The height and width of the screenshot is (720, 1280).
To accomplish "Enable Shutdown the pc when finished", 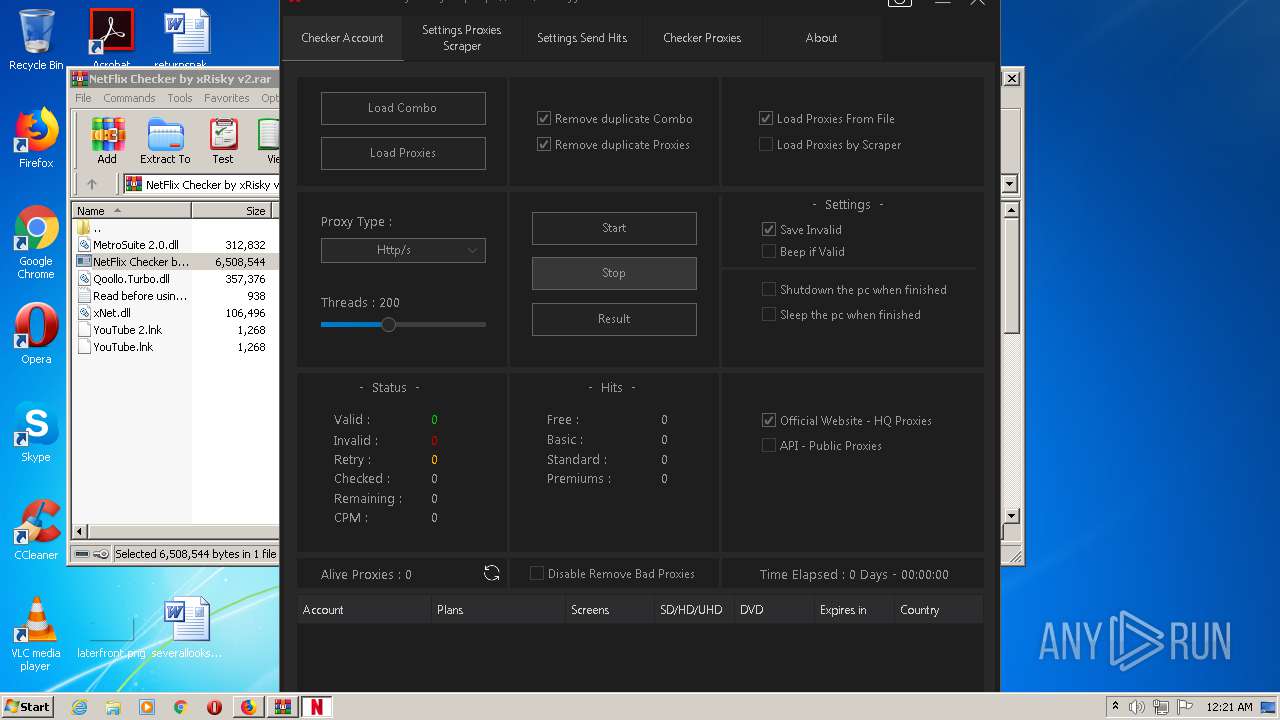I will point(769,289).
